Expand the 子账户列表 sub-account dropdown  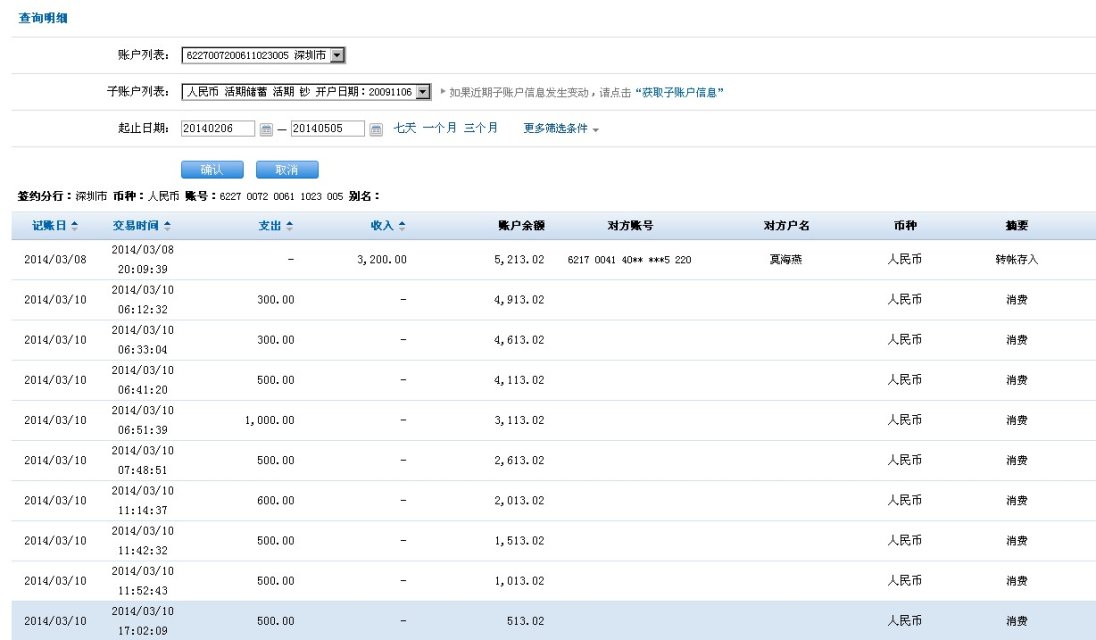pos(423,92)
